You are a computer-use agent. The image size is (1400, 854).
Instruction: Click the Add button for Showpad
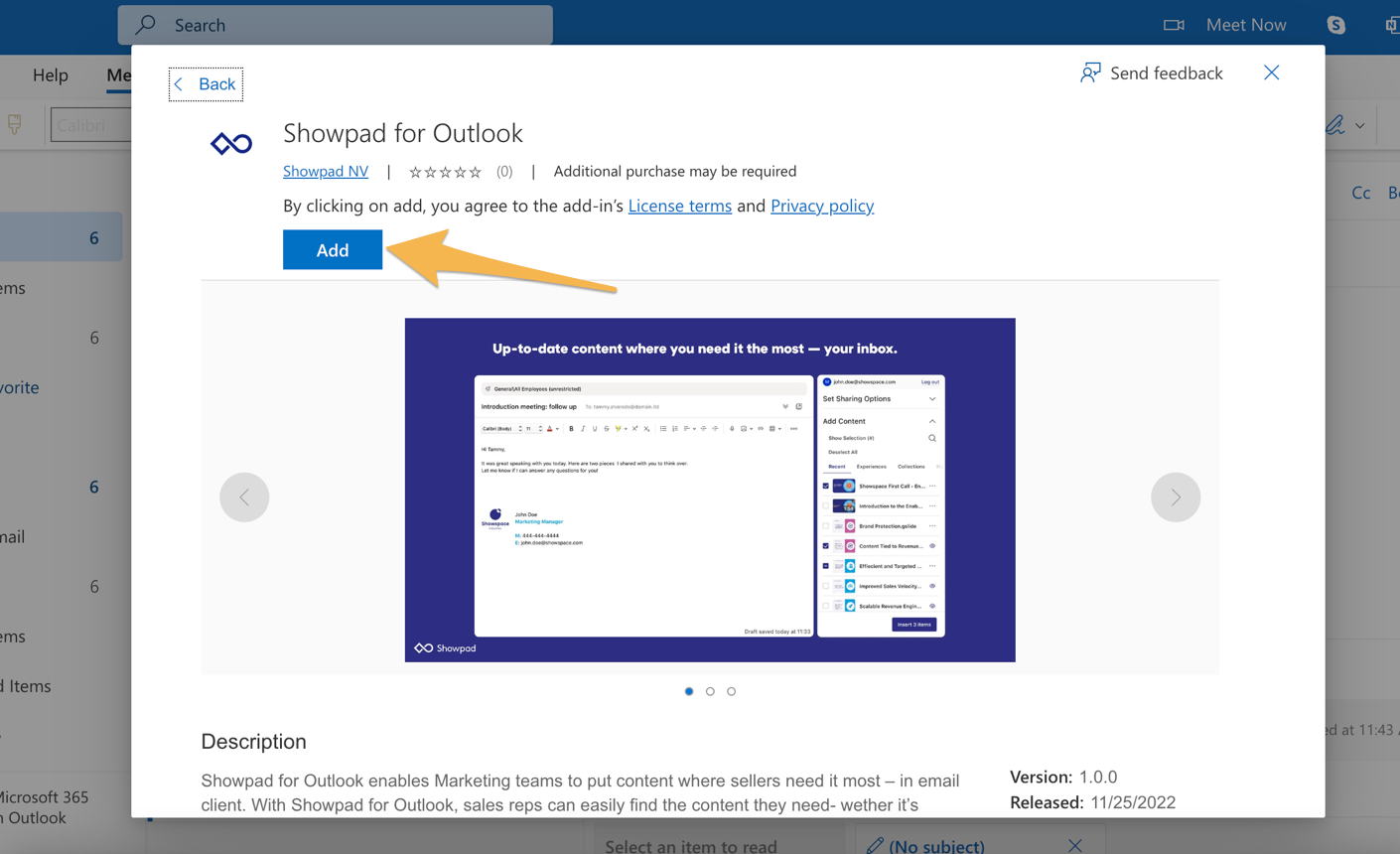tap(332, 249)
